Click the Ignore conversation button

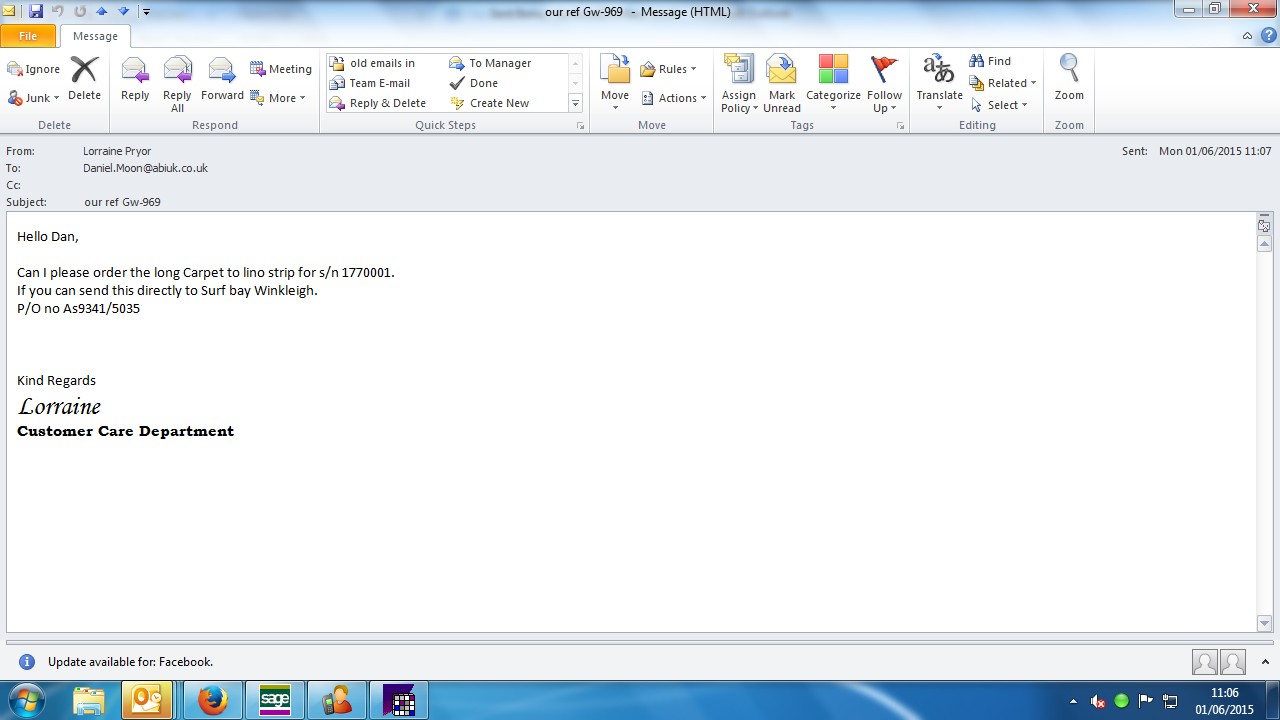click(x=34, y=69)
